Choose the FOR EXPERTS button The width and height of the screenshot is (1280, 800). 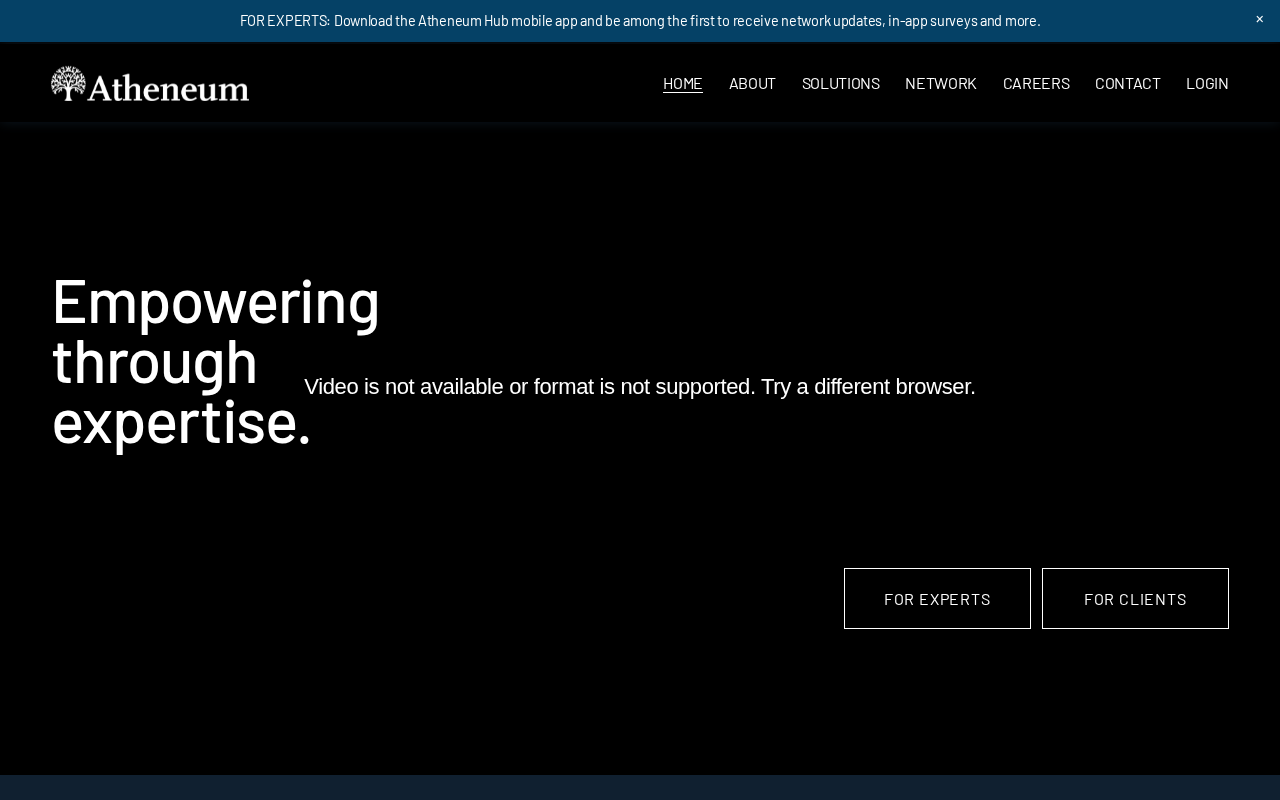point(937,599)
